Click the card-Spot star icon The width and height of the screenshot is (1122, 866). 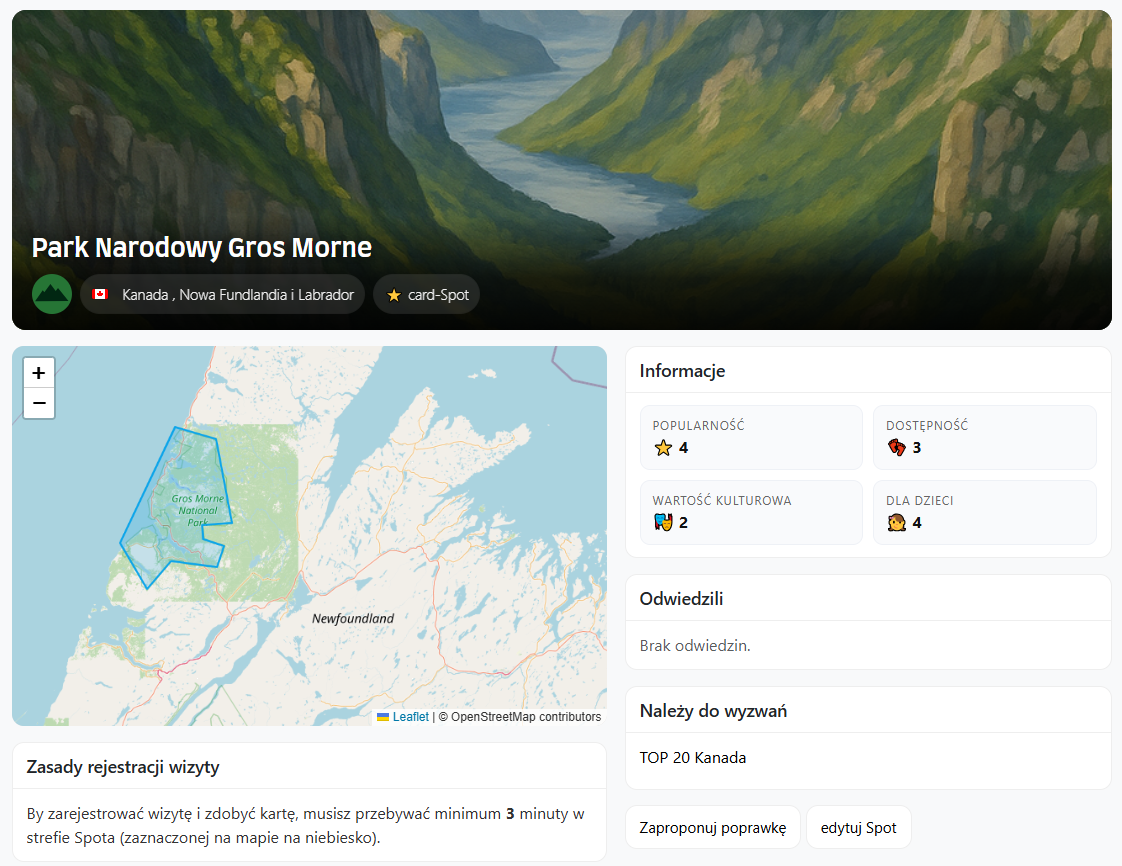click(x=394, y=295)
